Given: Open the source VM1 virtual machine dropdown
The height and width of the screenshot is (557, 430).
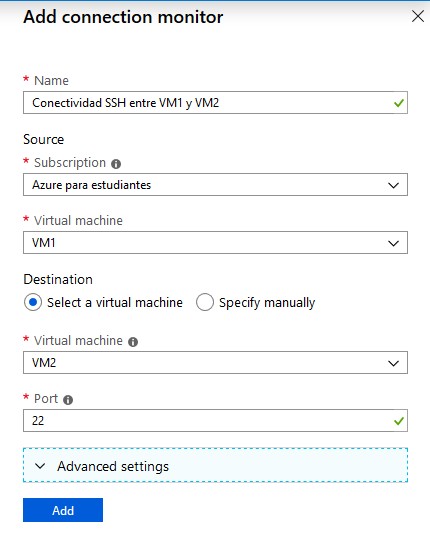Looking at the screenshot, I should click(x=215, y=243).
